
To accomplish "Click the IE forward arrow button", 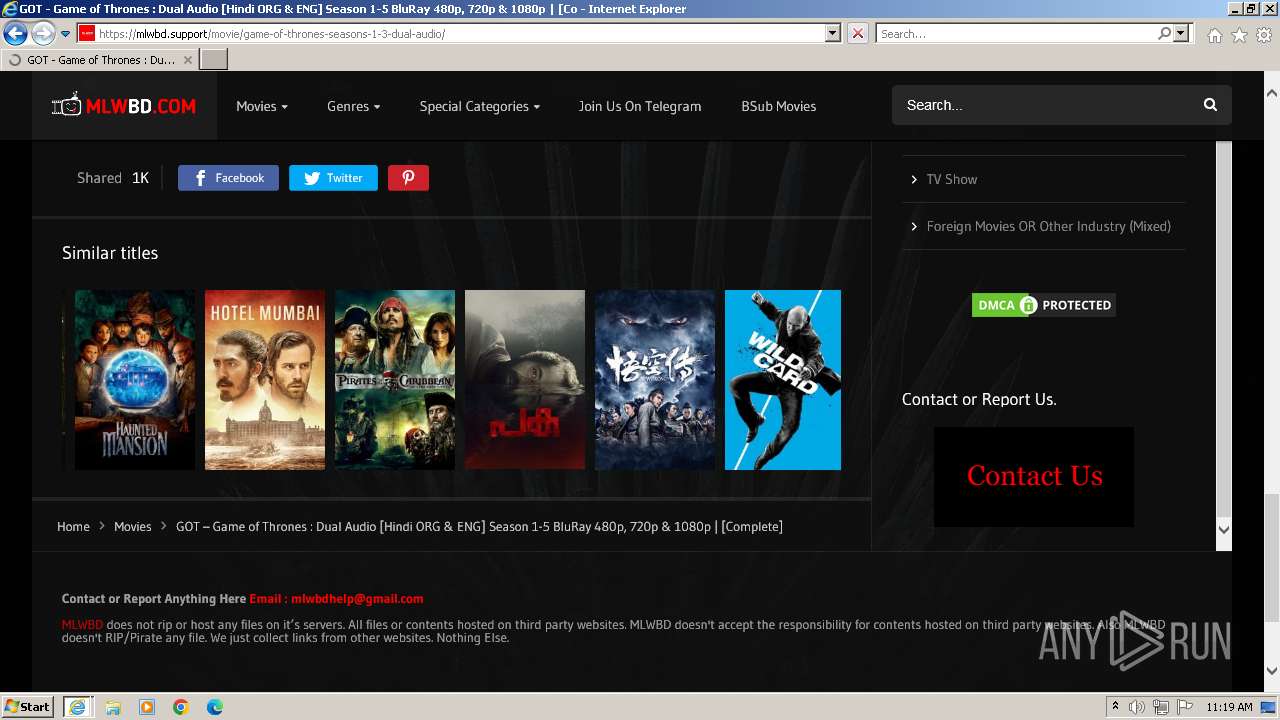I will pyautogui.click(x=43, y=34).
